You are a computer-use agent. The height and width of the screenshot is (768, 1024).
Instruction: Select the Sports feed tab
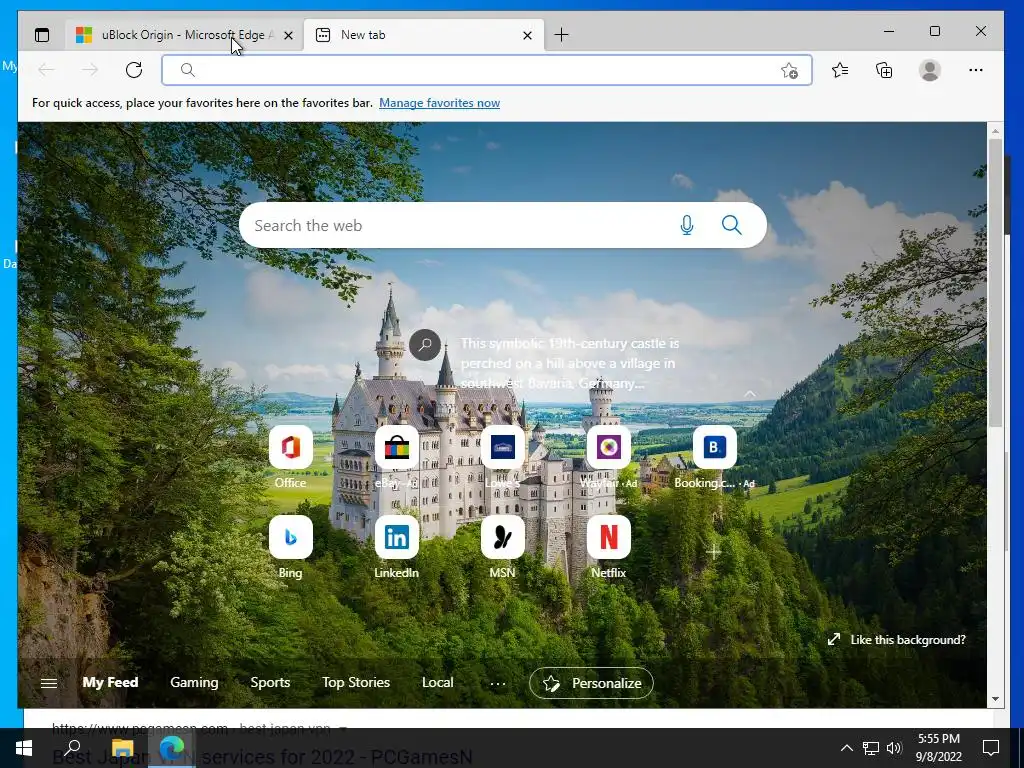click(270, 682)
